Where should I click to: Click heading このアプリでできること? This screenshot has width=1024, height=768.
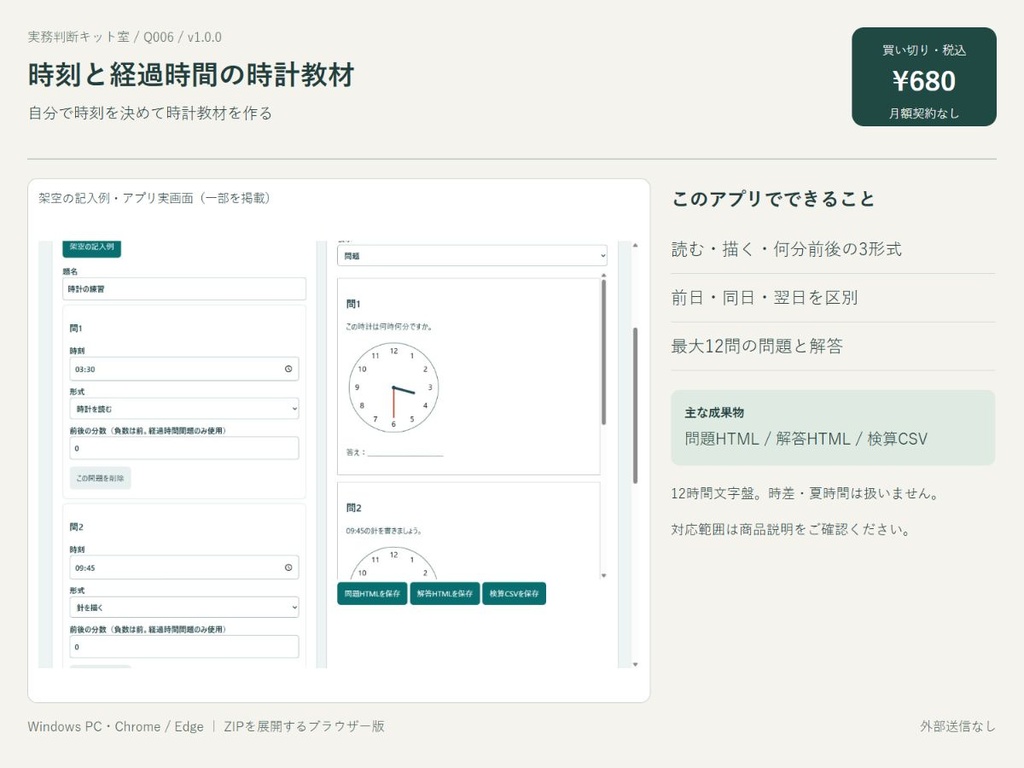point(773,199)
